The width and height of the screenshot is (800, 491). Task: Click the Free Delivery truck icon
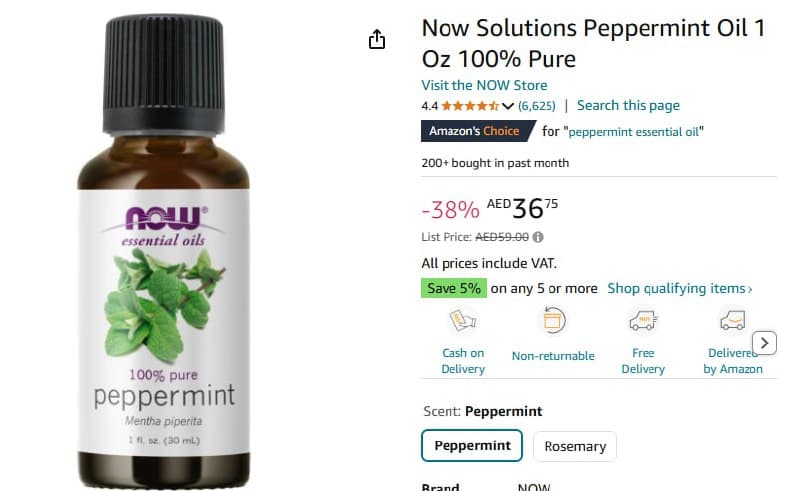coord(643,321)
